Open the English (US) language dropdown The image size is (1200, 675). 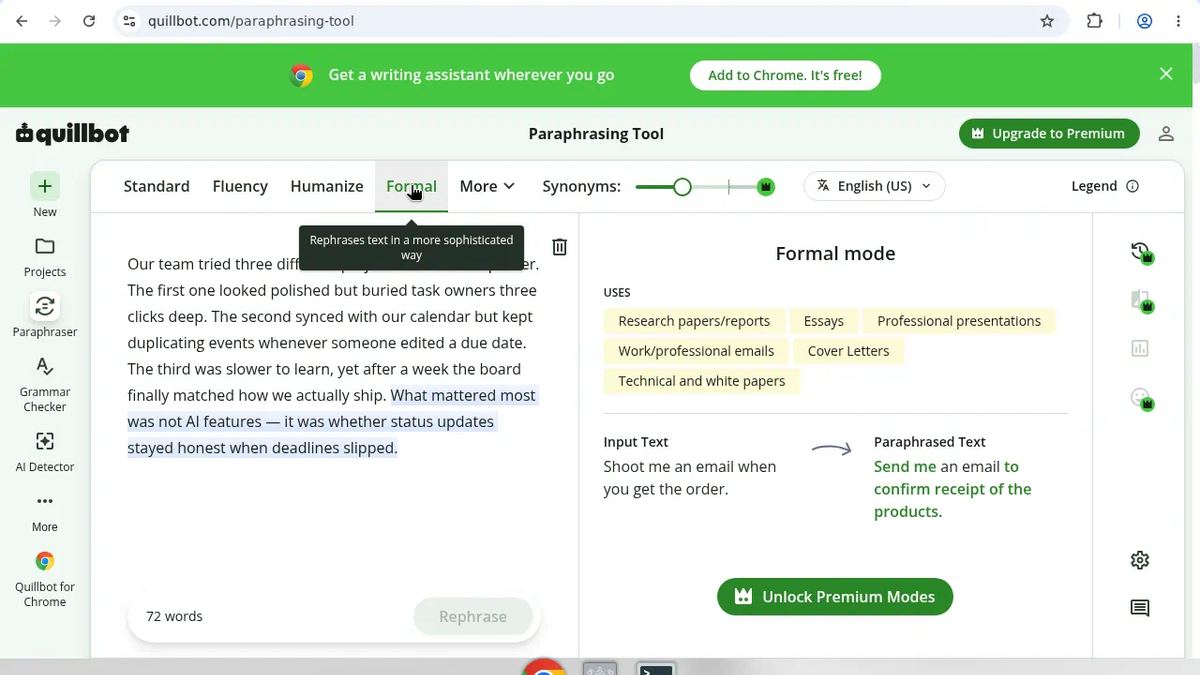pyautogui.click(x=874, y=186)
